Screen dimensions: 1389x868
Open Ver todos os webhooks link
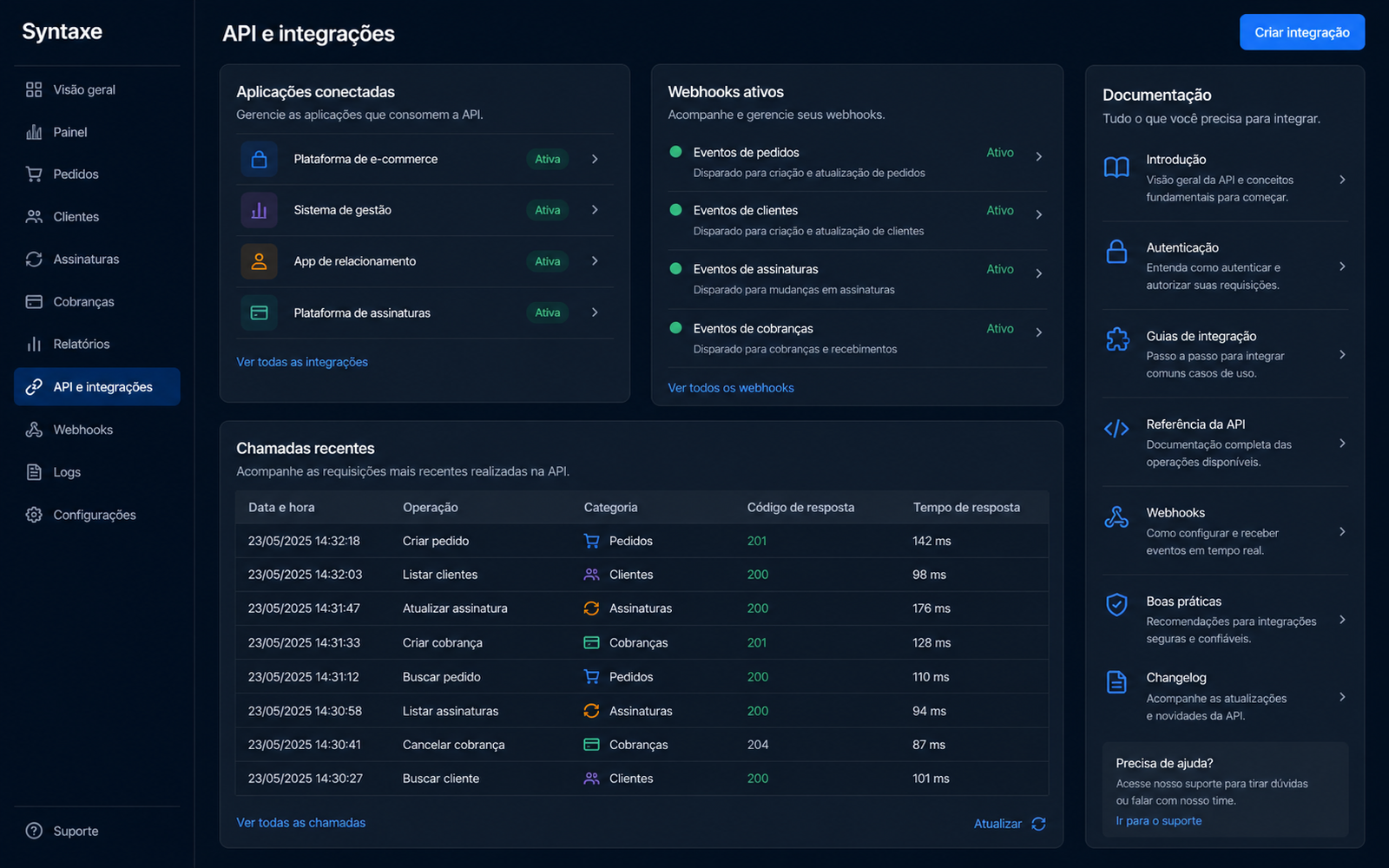point(731,388)
